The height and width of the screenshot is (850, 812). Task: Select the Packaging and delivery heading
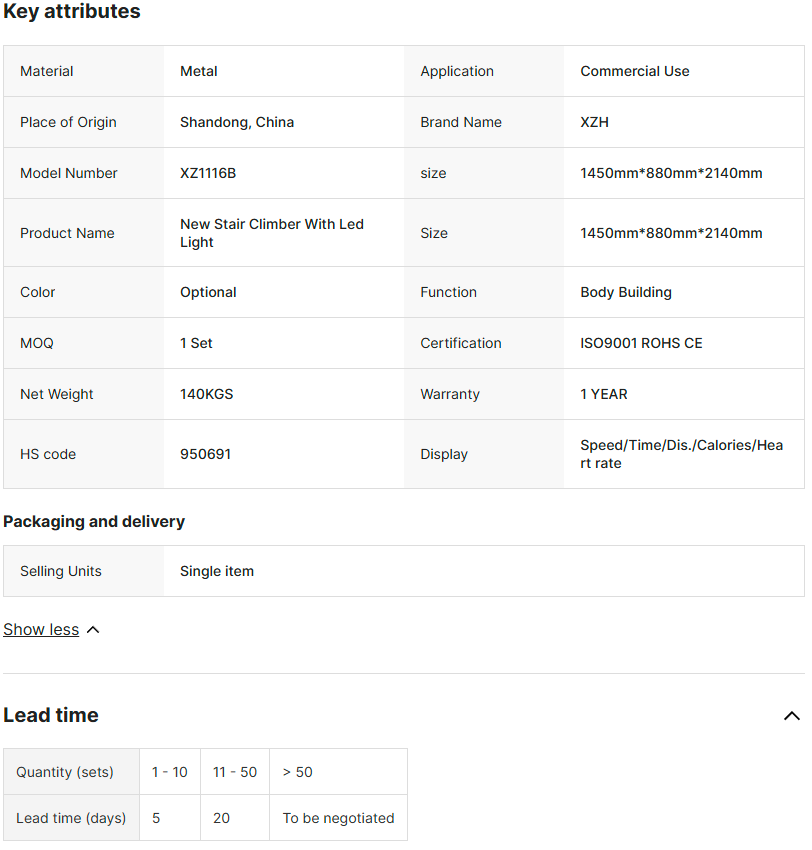coord(94,521)
